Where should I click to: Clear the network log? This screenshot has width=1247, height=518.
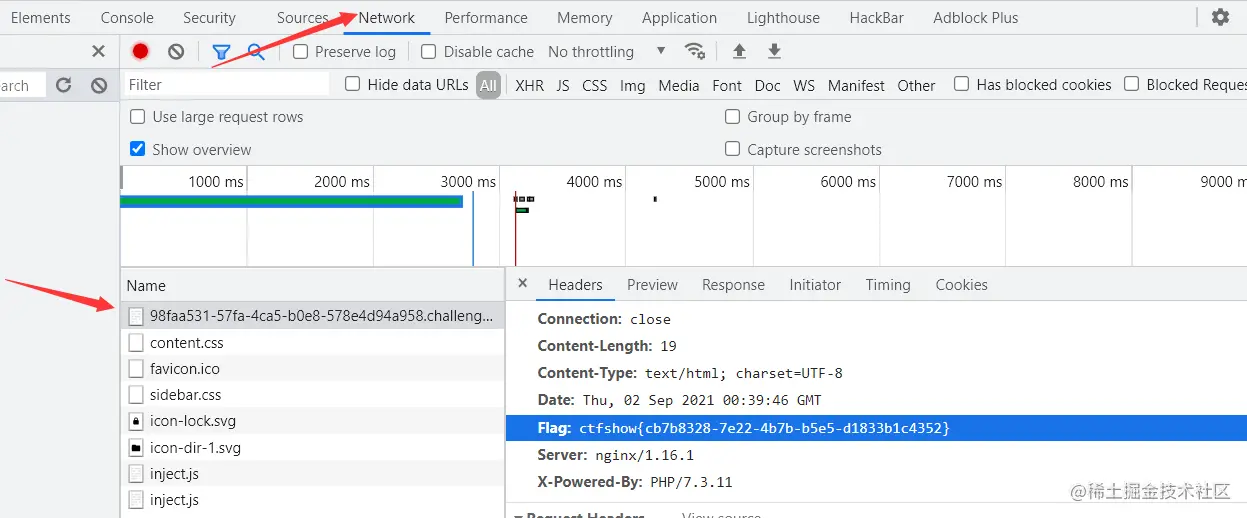[176, 51]
